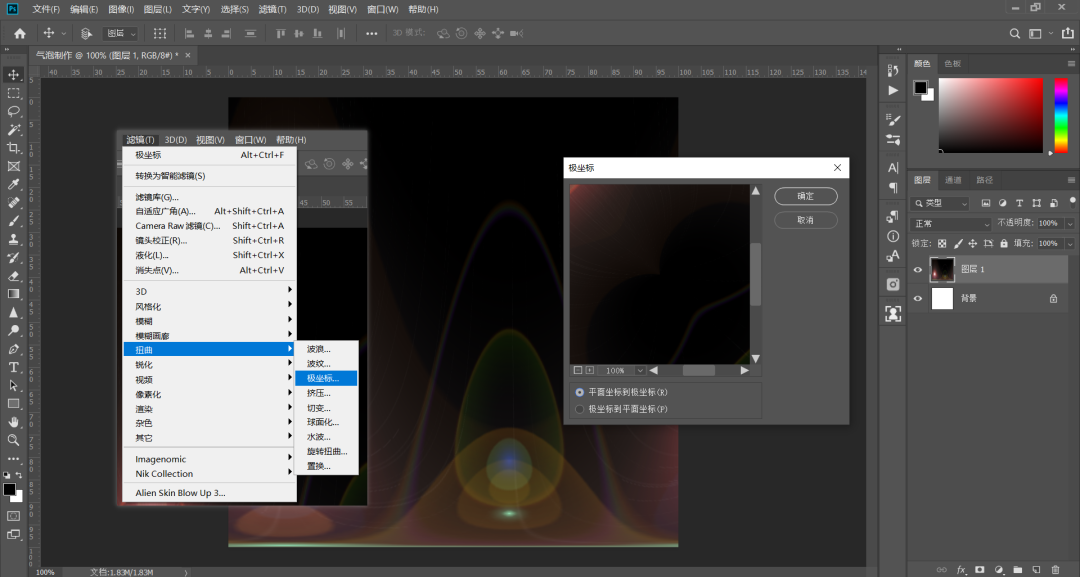Viewport: 1080px width, 577px height.
Task: Click 确定 in the 极坐标 dialog
Action: pos(805,196)
